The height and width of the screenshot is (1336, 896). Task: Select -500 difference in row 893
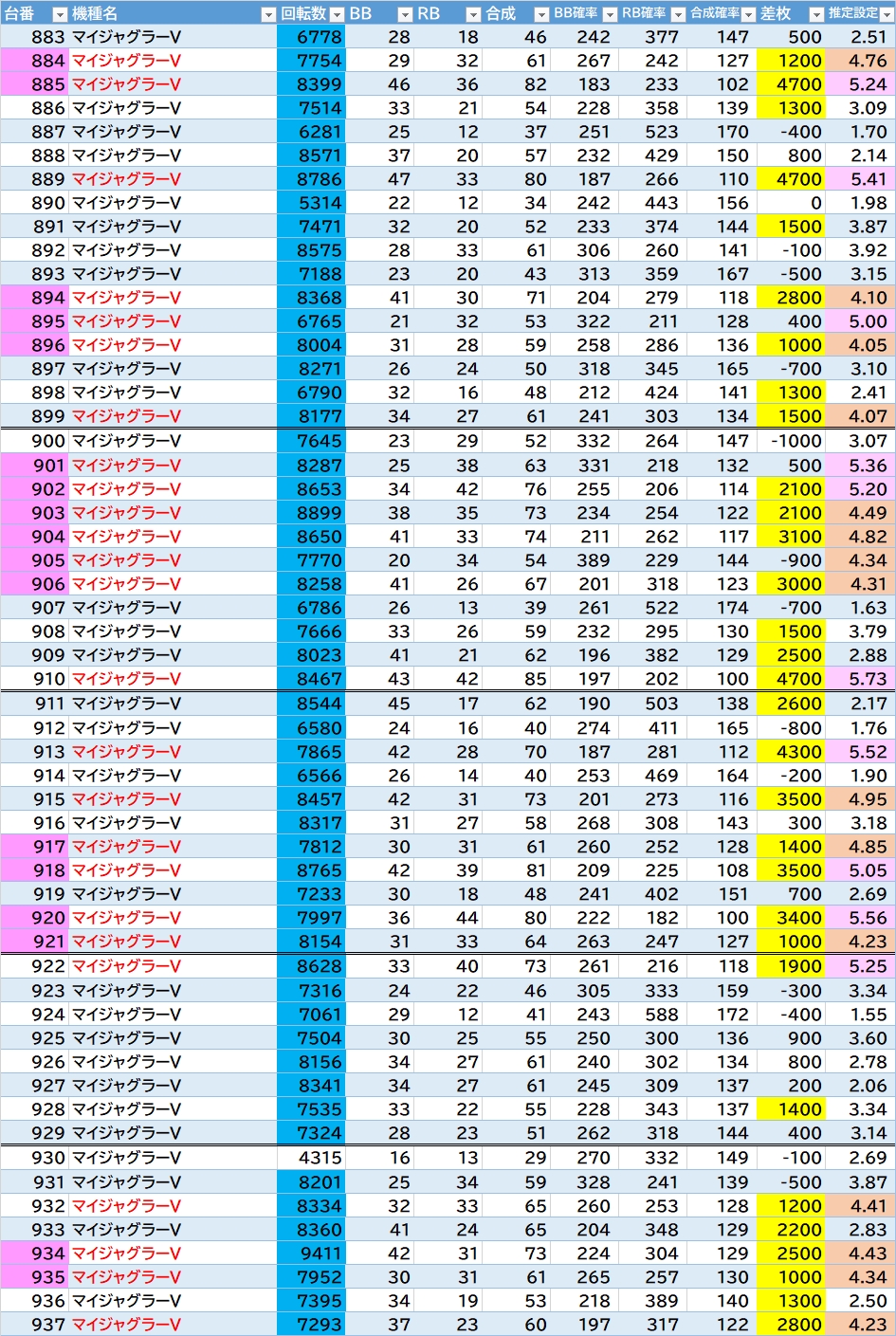click(x=791, y=274)
